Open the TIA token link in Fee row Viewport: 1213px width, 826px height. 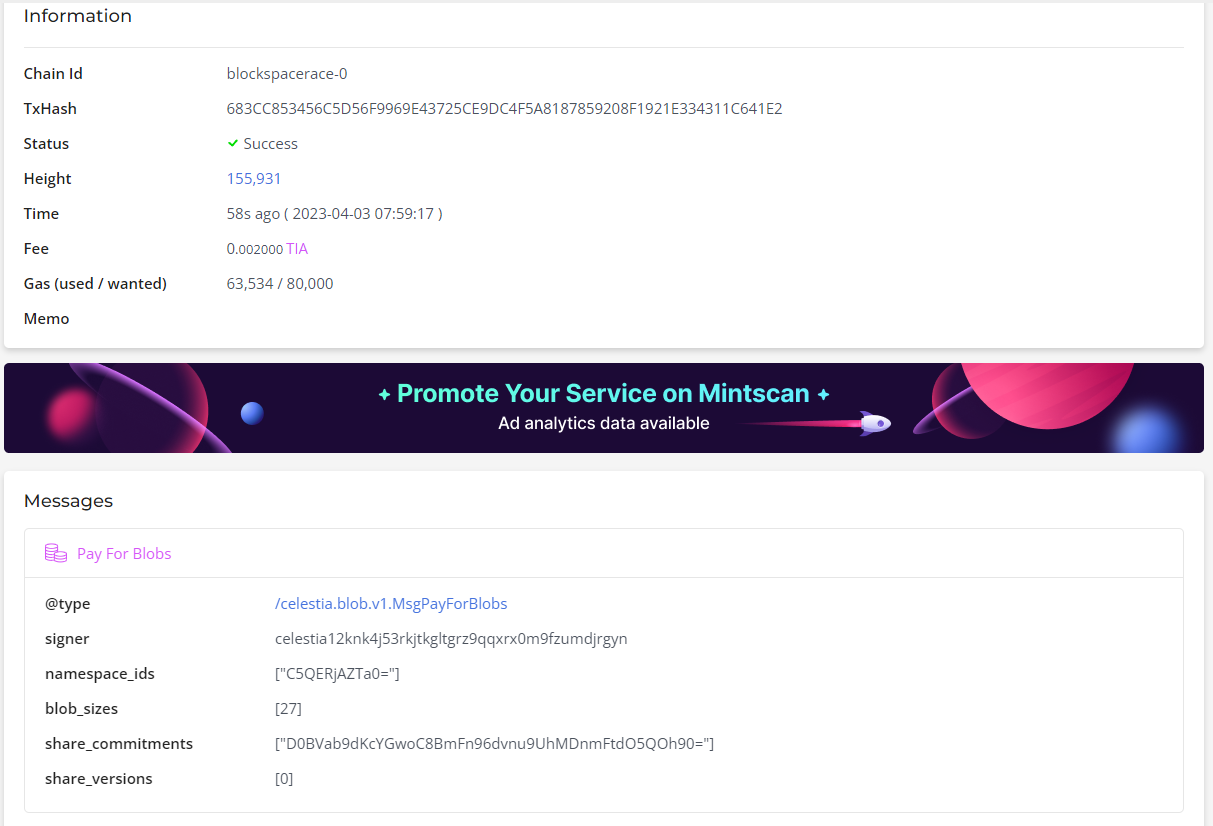[296, 248]
